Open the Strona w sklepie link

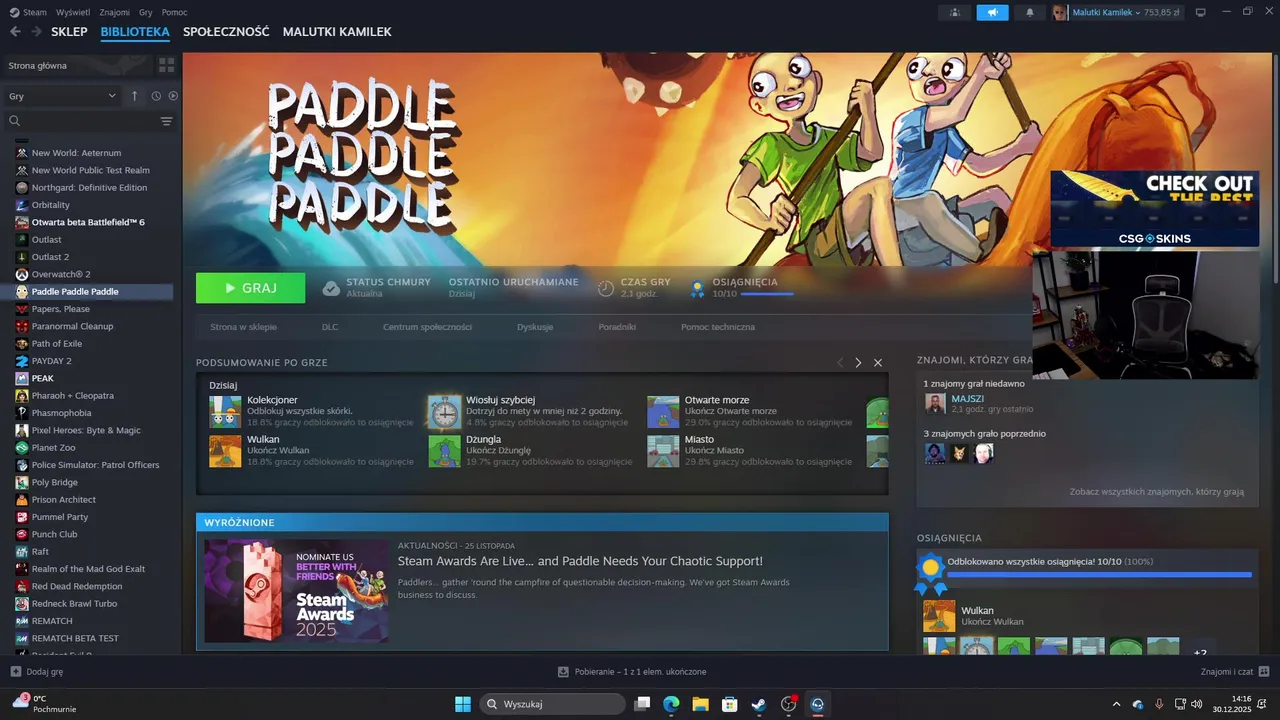pos(243,327)
